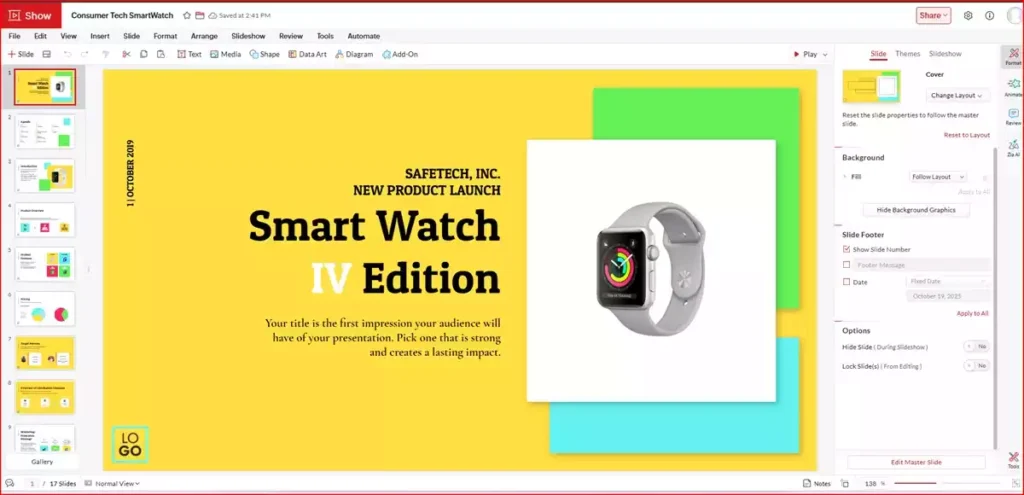
Task: Star the presentation as favorite
Action: [187, 16]
